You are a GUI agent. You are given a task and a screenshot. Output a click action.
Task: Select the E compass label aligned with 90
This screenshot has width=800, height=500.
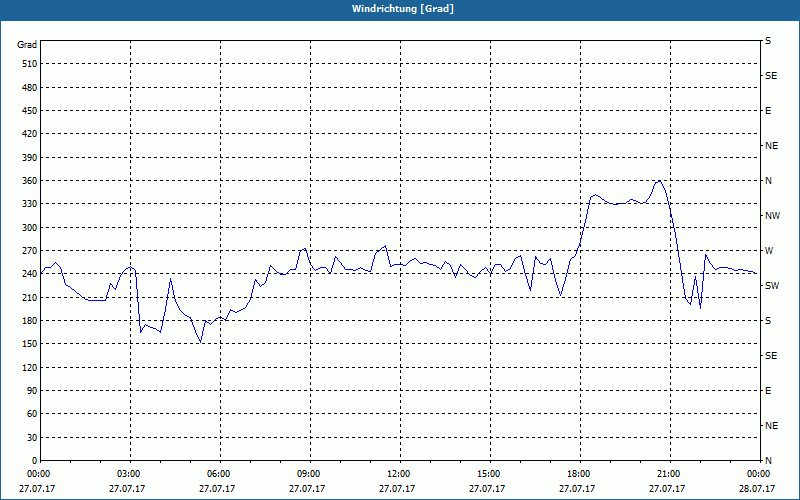768,391
